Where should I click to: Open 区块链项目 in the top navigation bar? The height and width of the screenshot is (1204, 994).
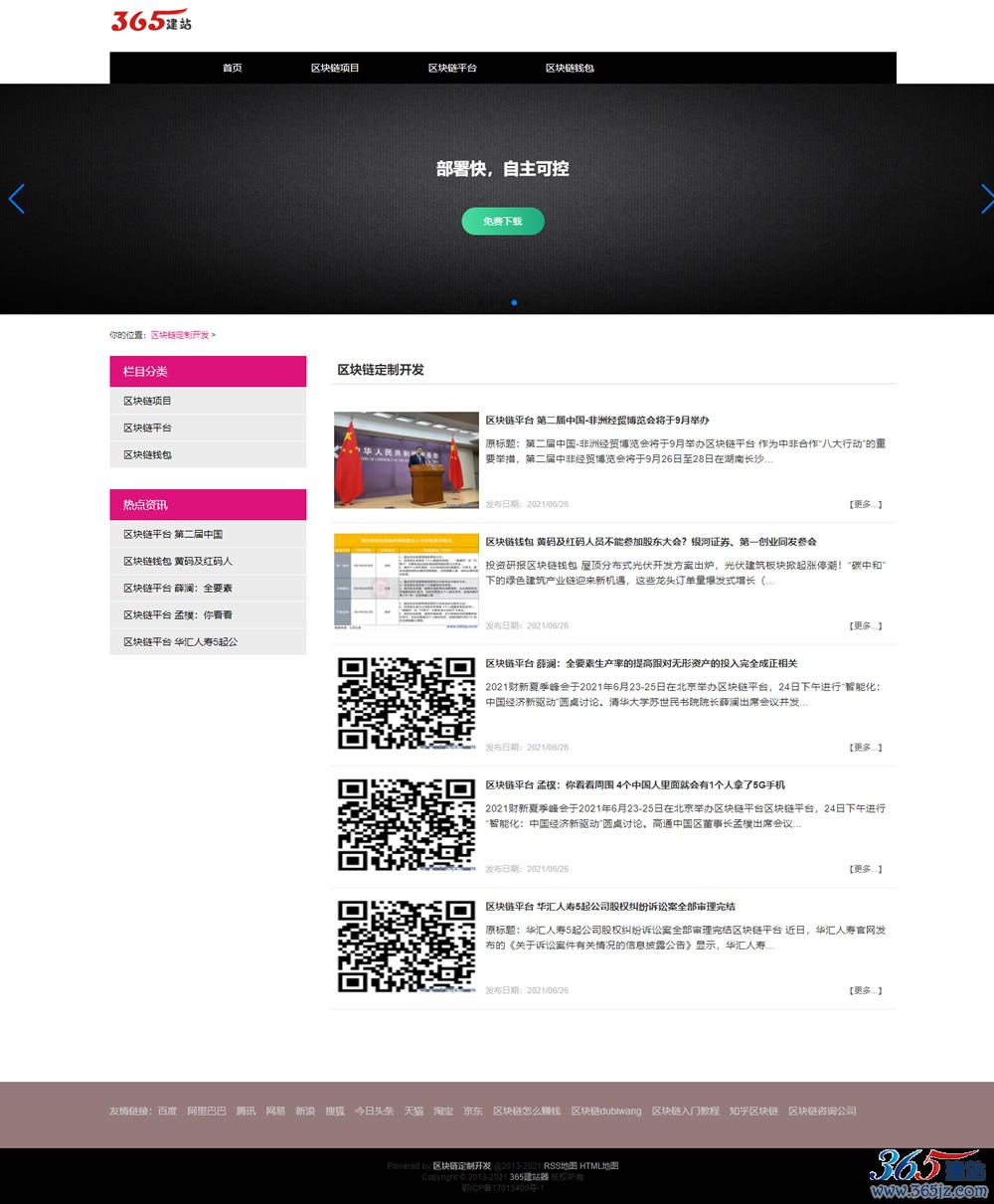coord(335,68)
